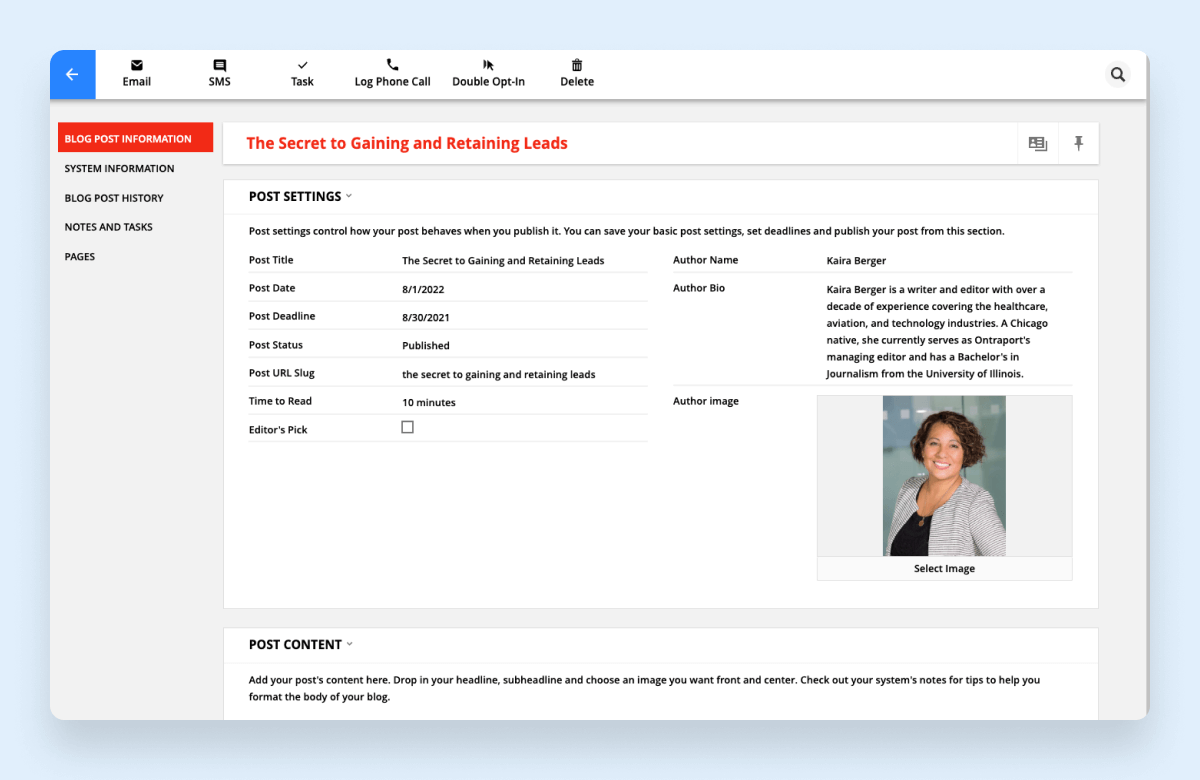
Task: Collapse the Post Content section
Action: click(349, 645)
